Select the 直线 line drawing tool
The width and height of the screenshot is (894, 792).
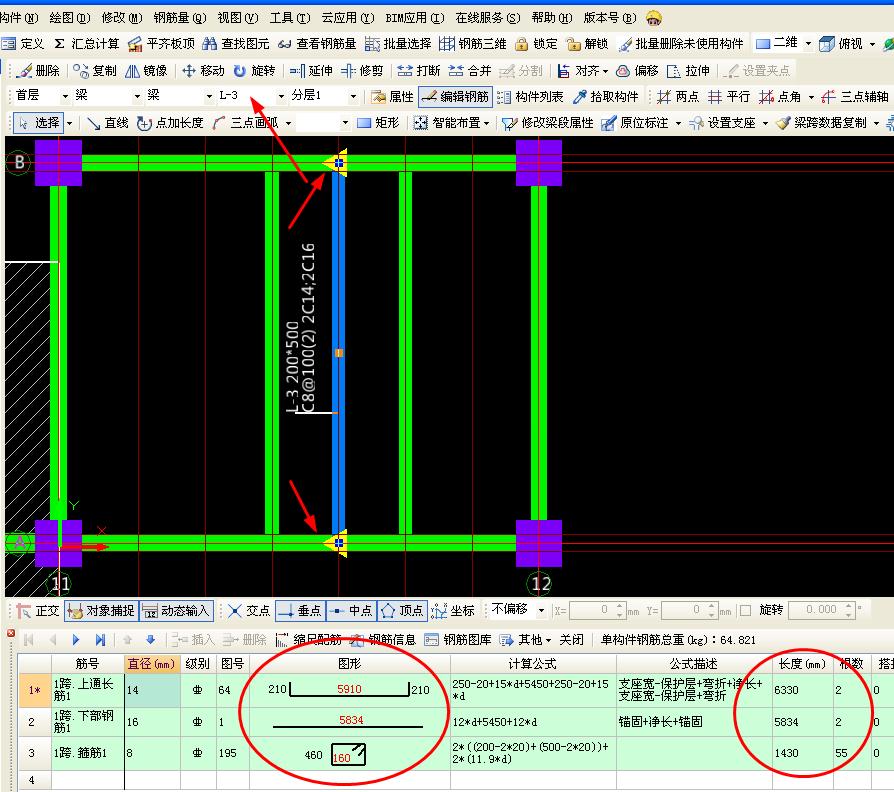coord(107,123)
